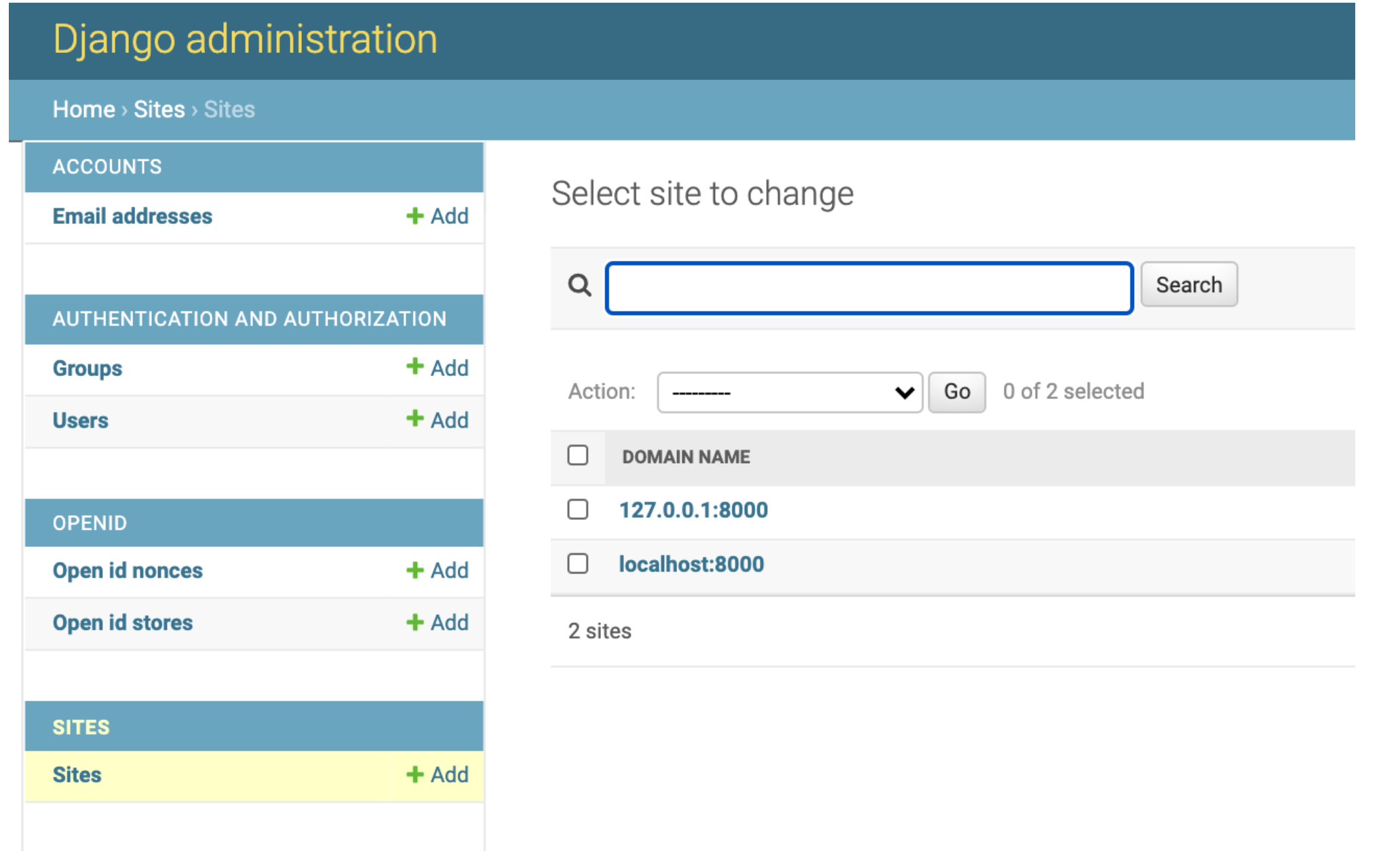Open the localhost:8000 site entry
This screenshot has width=1400, height=866.
691,564
